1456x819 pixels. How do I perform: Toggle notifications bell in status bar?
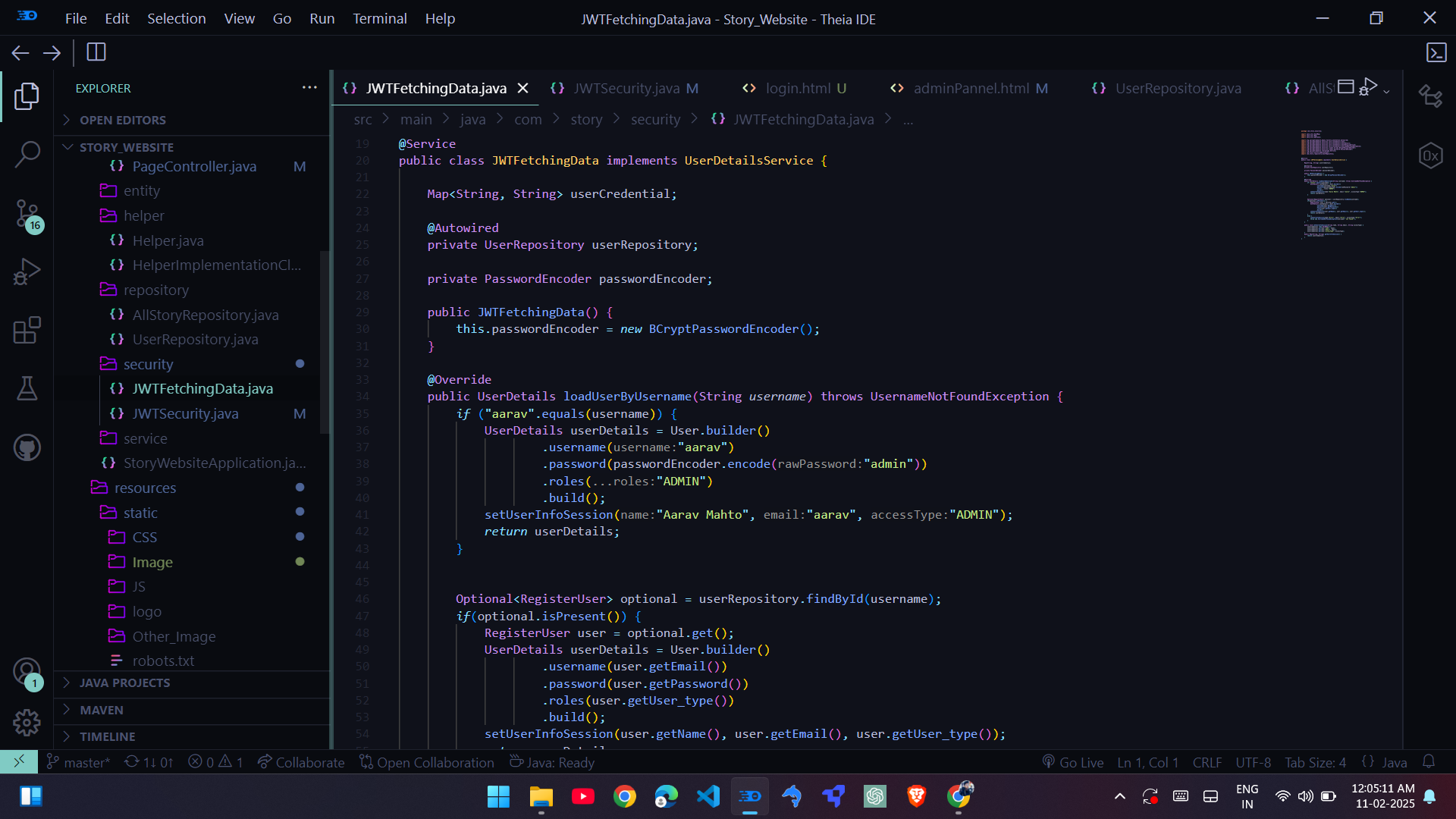click(1429, 761)
